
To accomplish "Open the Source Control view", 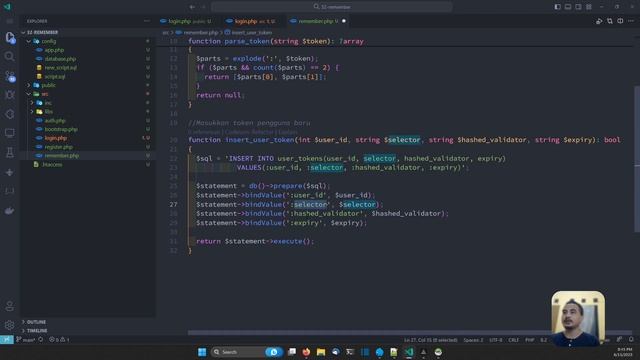I will coord(10,76).
